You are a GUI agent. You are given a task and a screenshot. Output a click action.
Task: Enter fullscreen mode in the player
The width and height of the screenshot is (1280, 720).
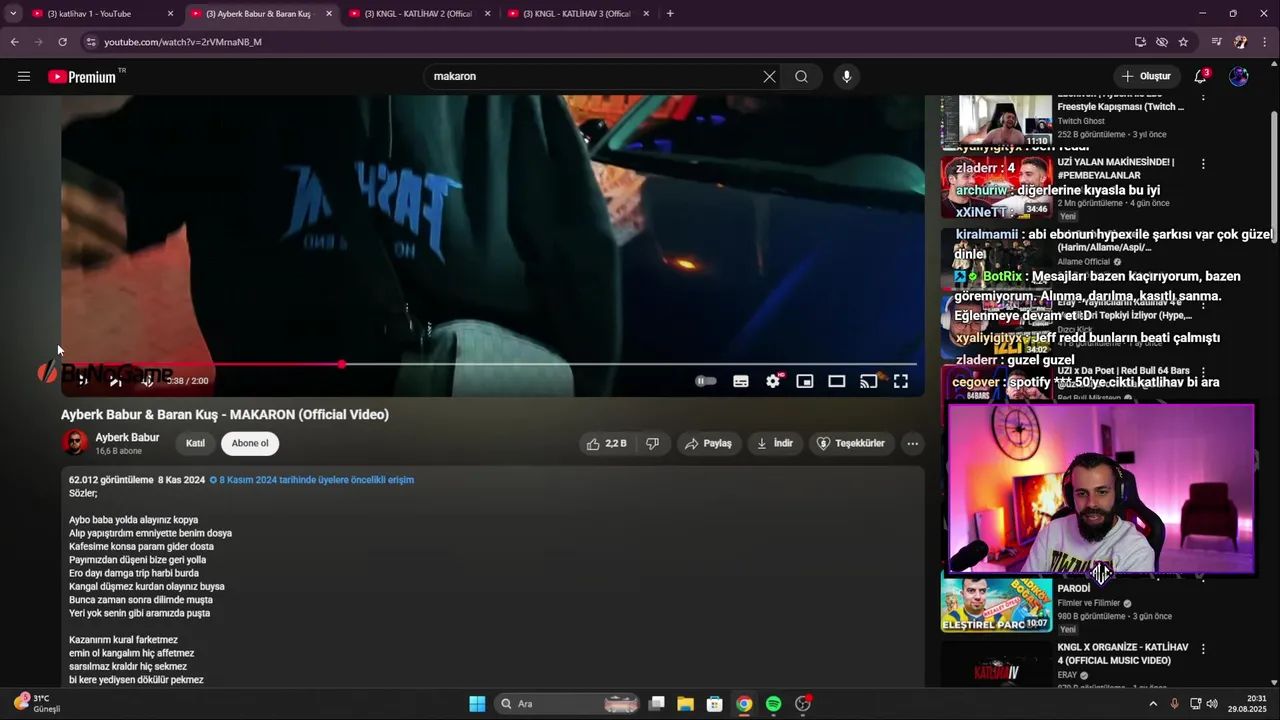(901, 381)
